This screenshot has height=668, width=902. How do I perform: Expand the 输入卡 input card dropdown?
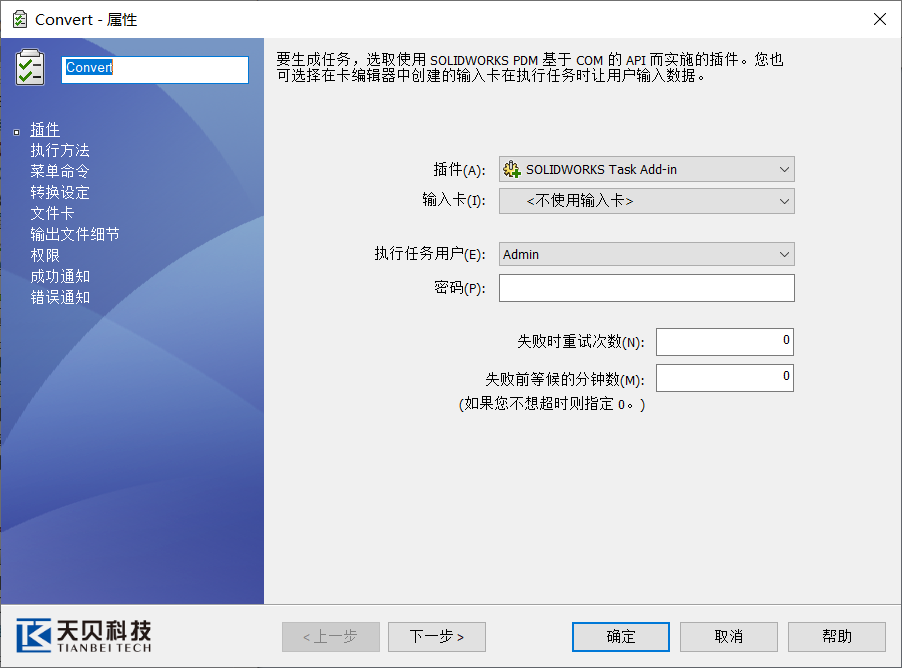tap(646, 201)
